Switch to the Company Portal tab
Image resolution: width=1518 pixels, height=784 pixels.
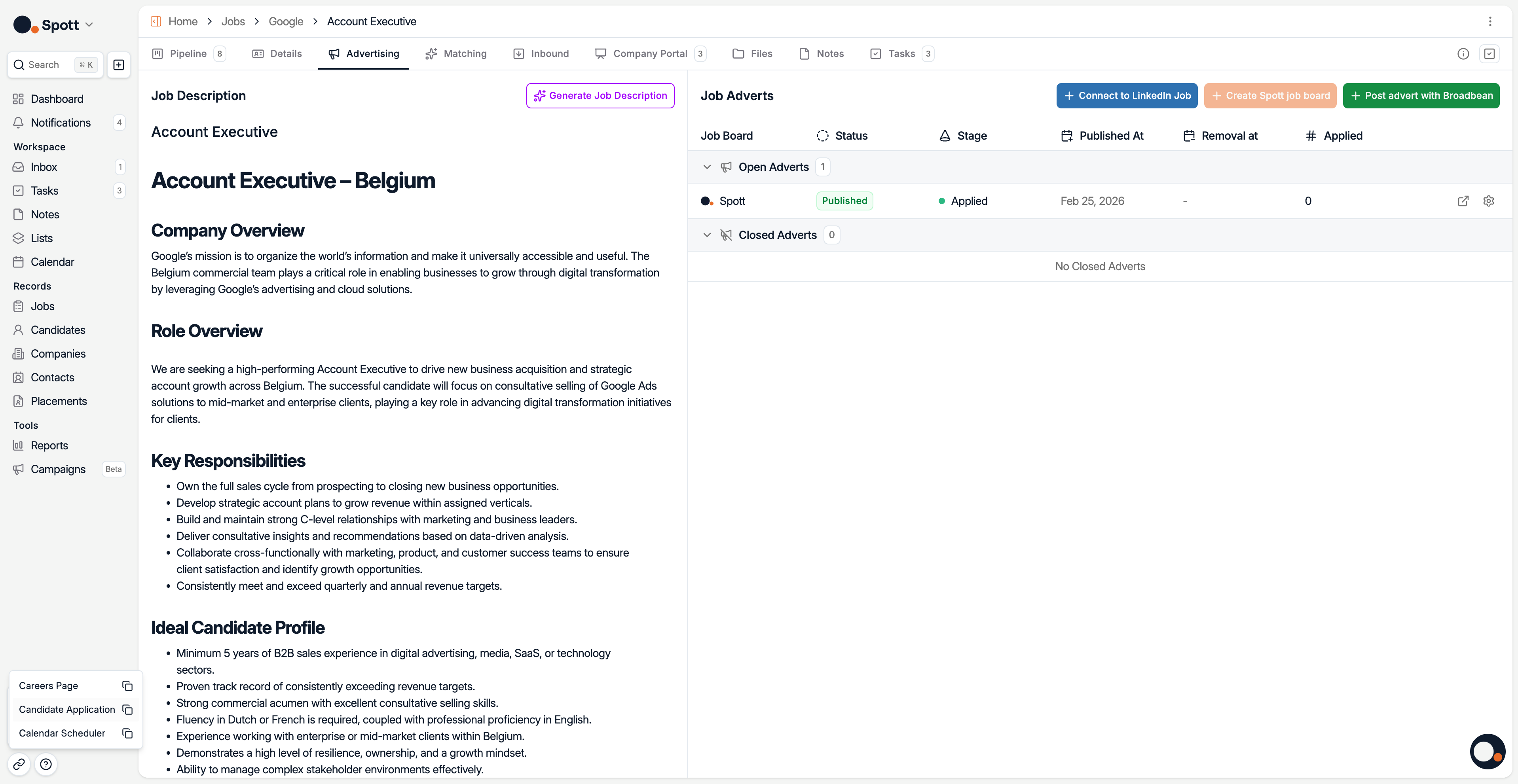(x=651, y=54)
